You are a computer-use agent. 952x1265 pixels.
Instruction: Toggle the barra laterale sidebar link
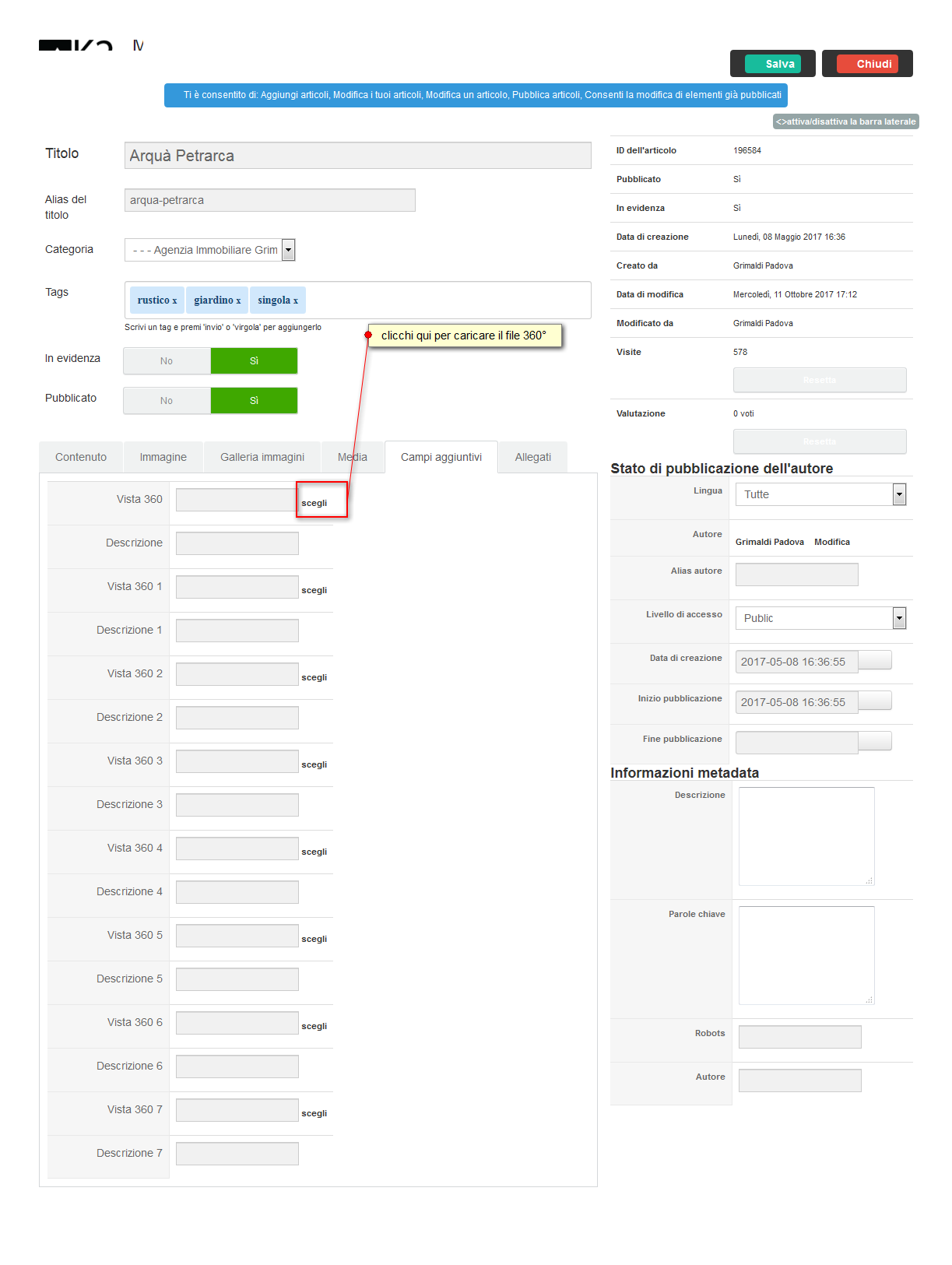pos(846,121)
